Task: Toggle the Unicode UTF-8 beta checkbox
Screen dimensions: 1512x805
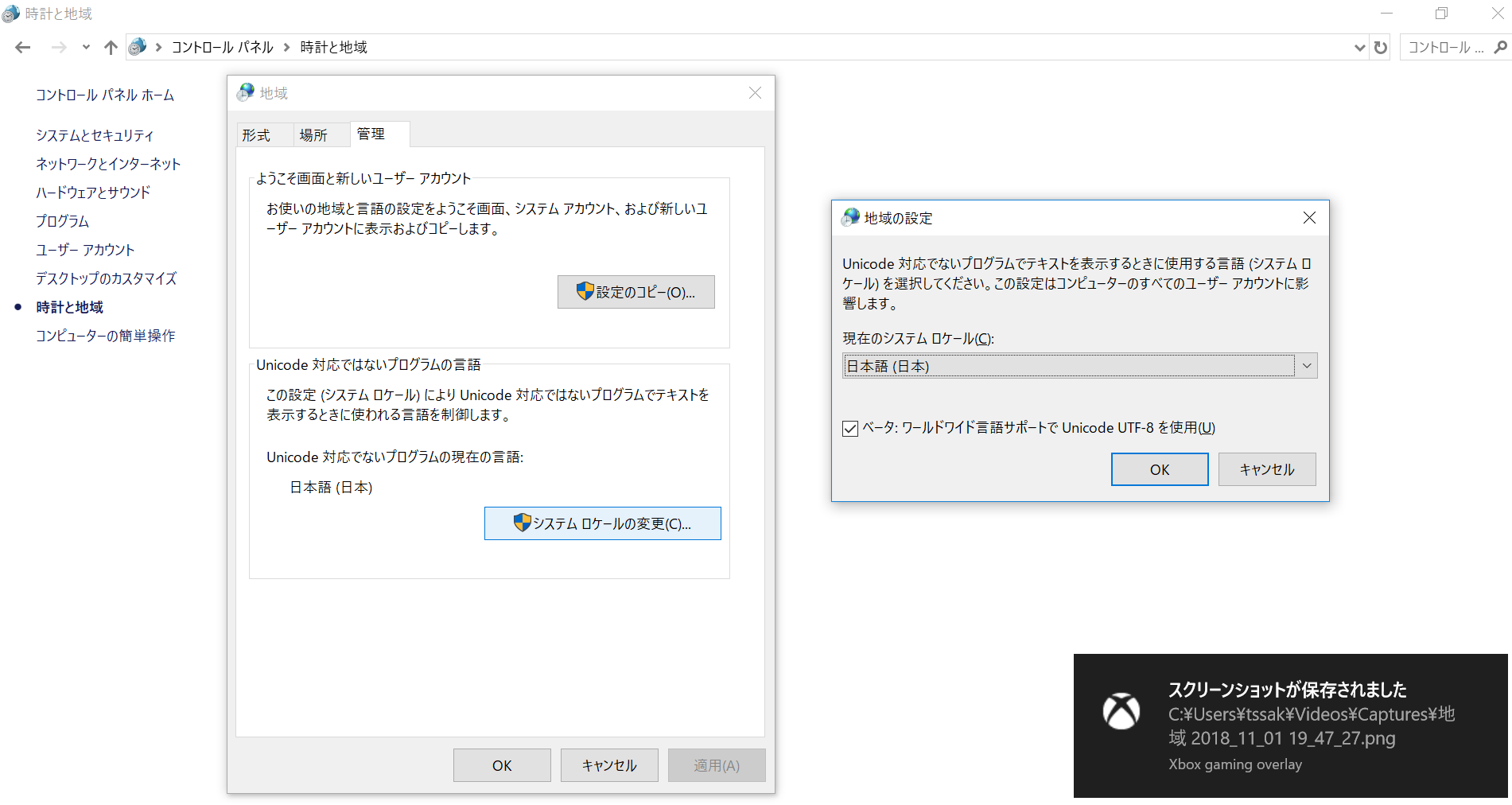Action: [850, 429]
